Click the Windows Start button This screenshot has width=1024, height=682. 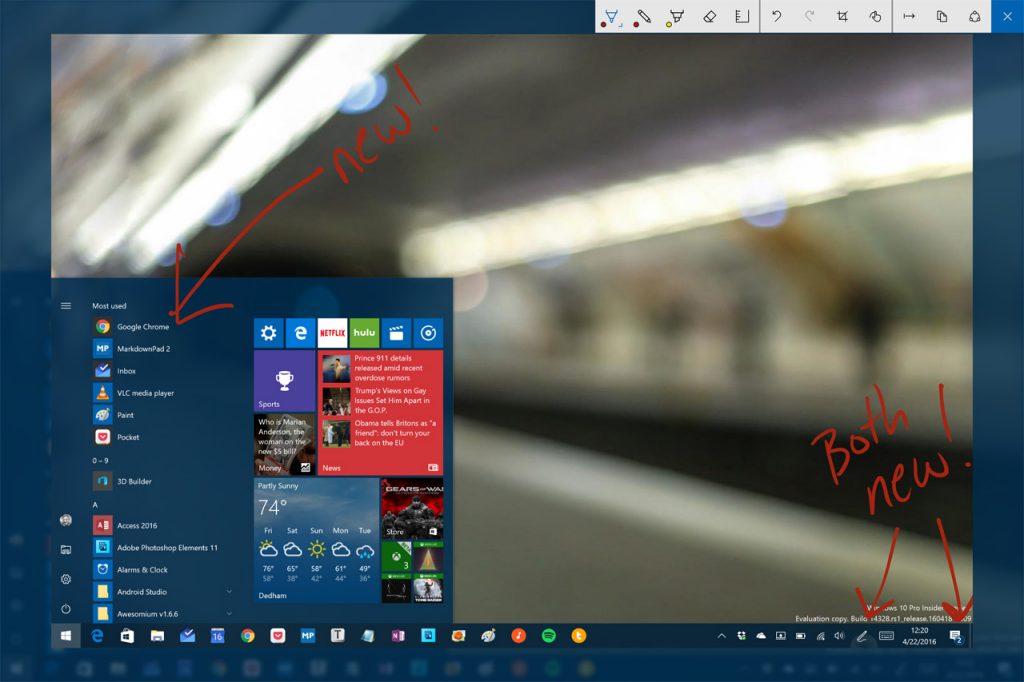pos(66,635)
